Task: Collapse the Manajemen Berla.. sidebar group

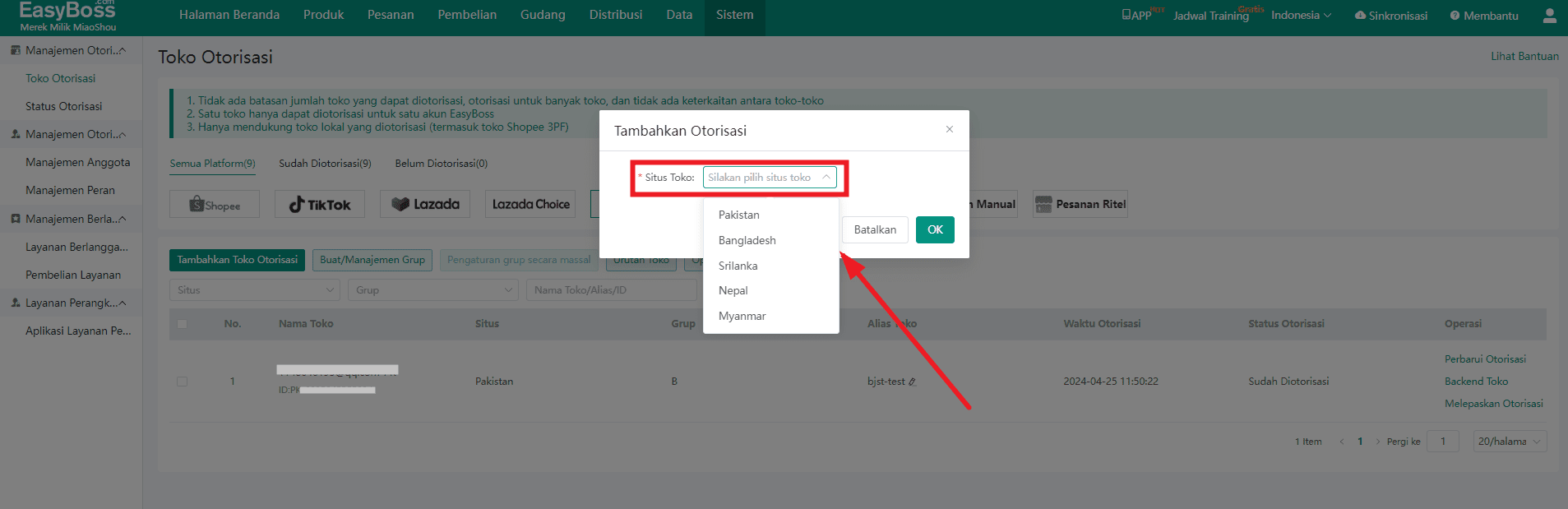Action: click(123, 220)
